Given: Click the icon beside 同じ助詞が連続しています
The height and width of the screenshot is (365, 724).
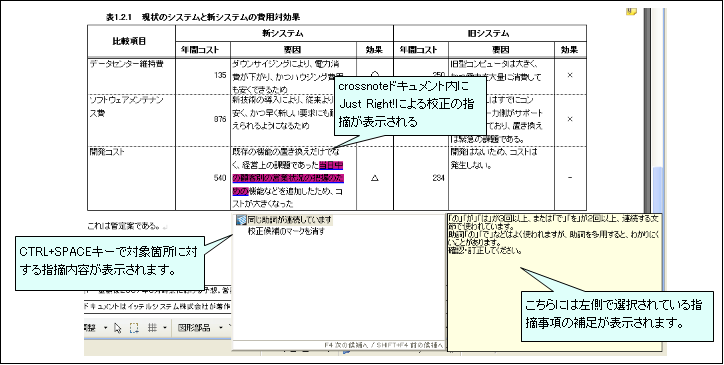Looking at the screenshot, I should [x=240, y=220].
